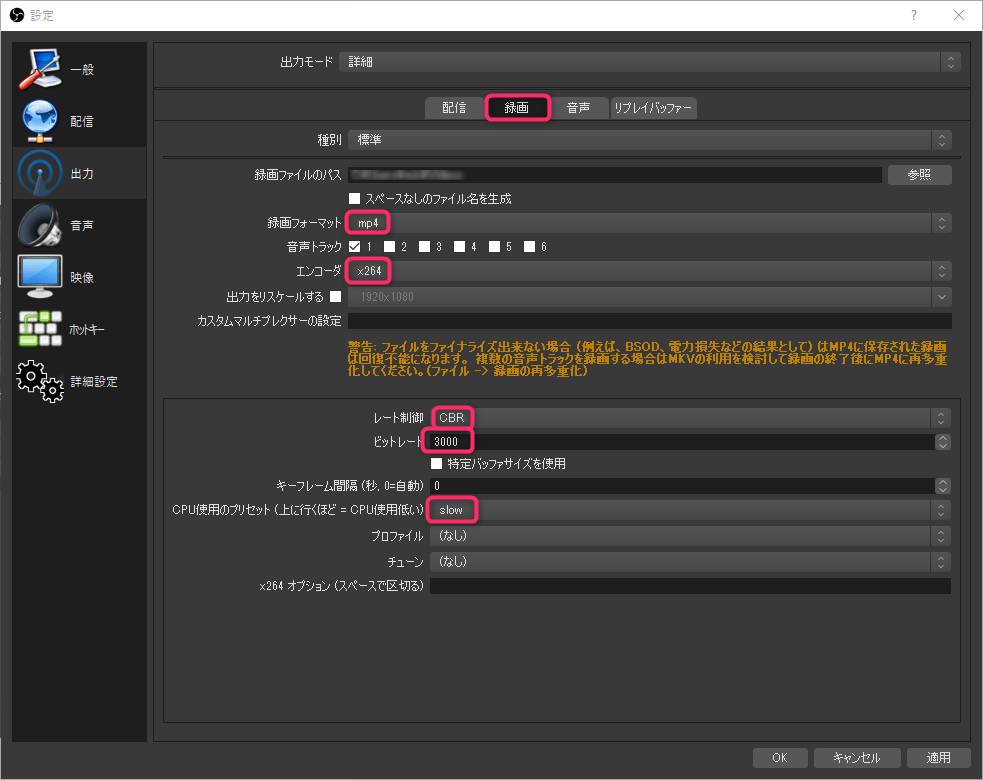Check the 出力をリスケールする checkbox
The width and height of the screenshot is (983, 780).
[335, 296]
